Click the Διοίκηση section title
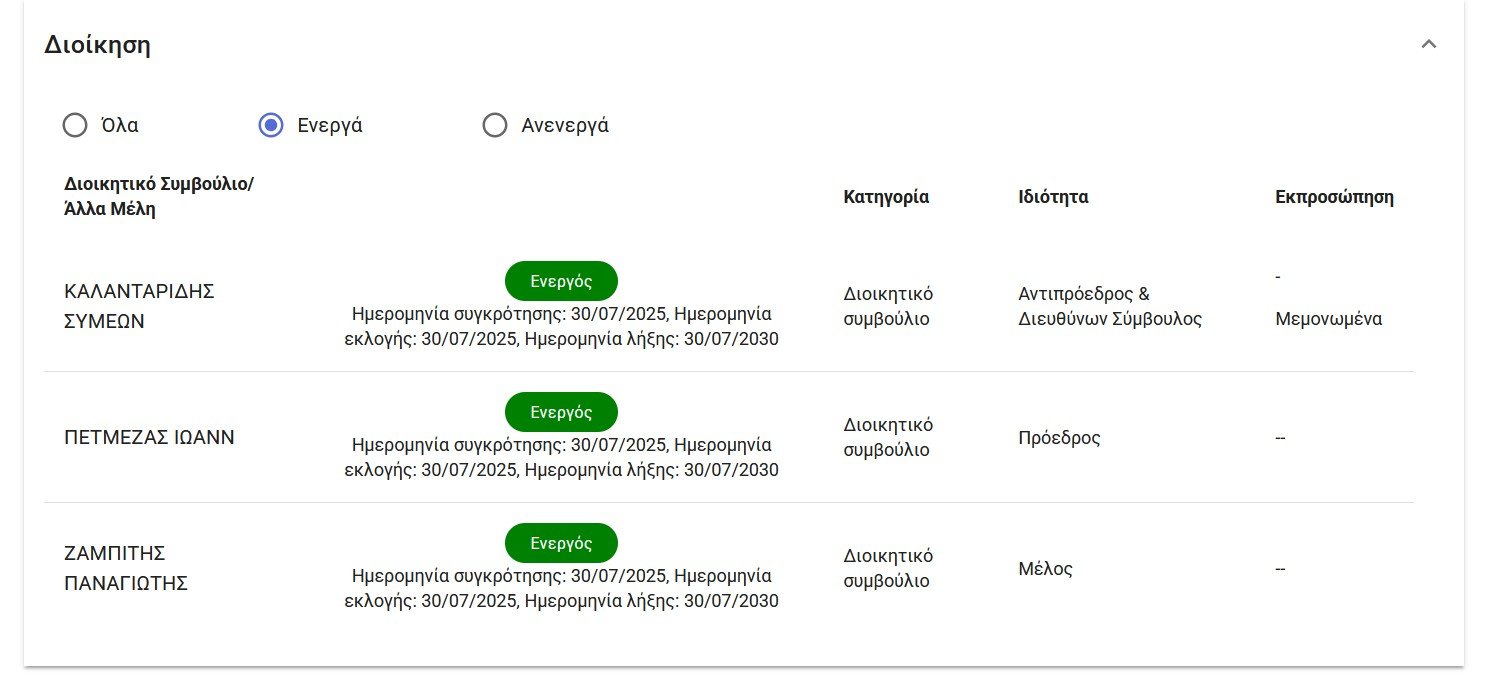The width and height of the screenshot is (1504, 676). tap(97, 45)
